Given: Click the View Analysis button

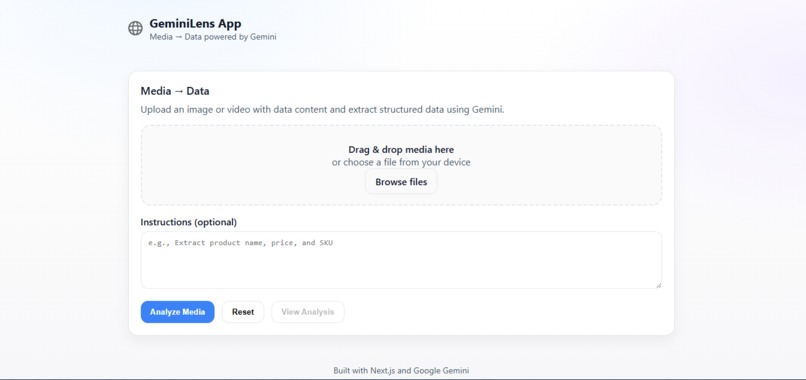Looking at the screenshot, I should tap(308, 312).
